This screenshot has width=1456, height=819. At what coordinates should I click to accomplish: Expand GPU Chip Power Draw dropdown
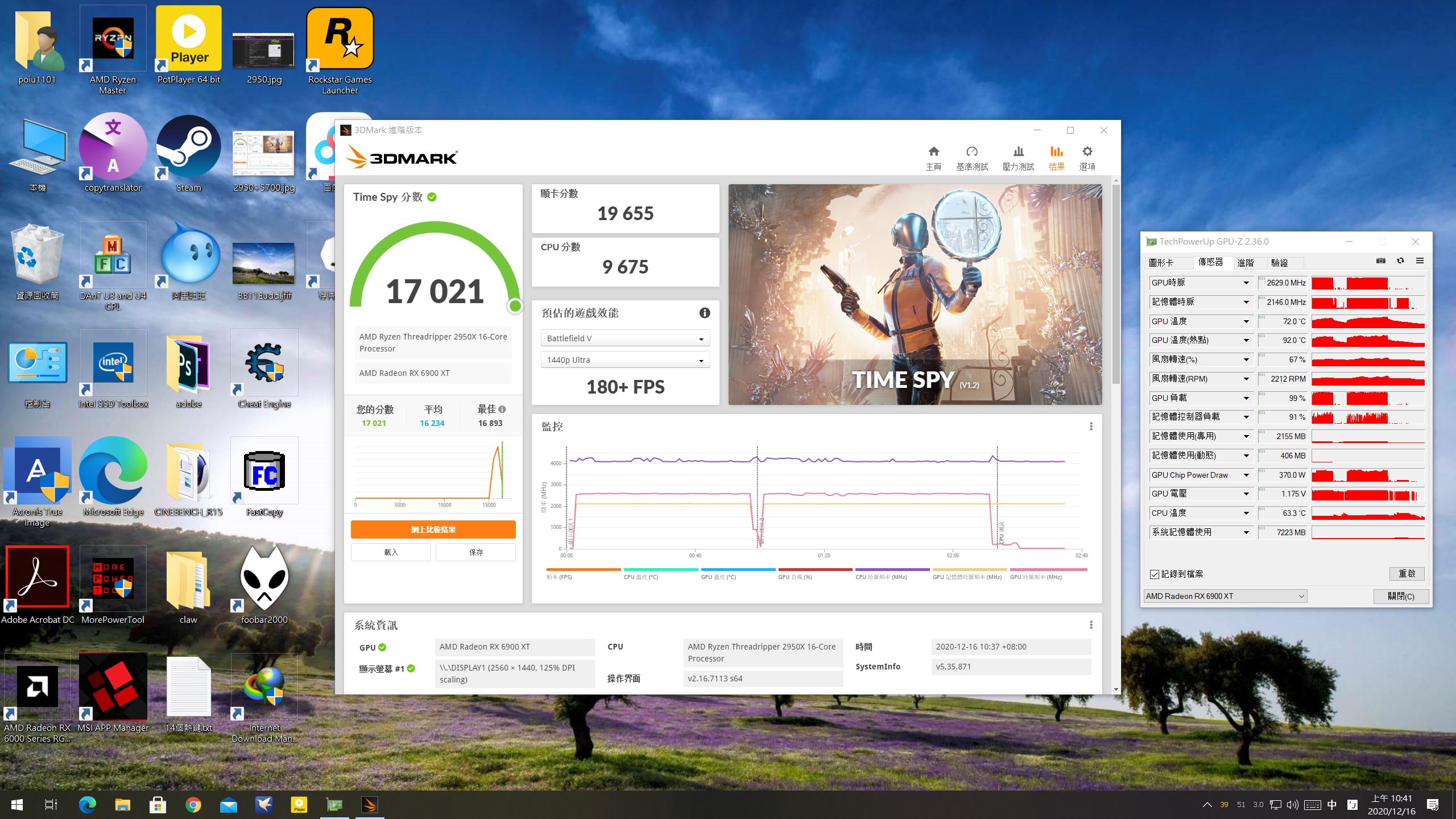coord(1246,475)
